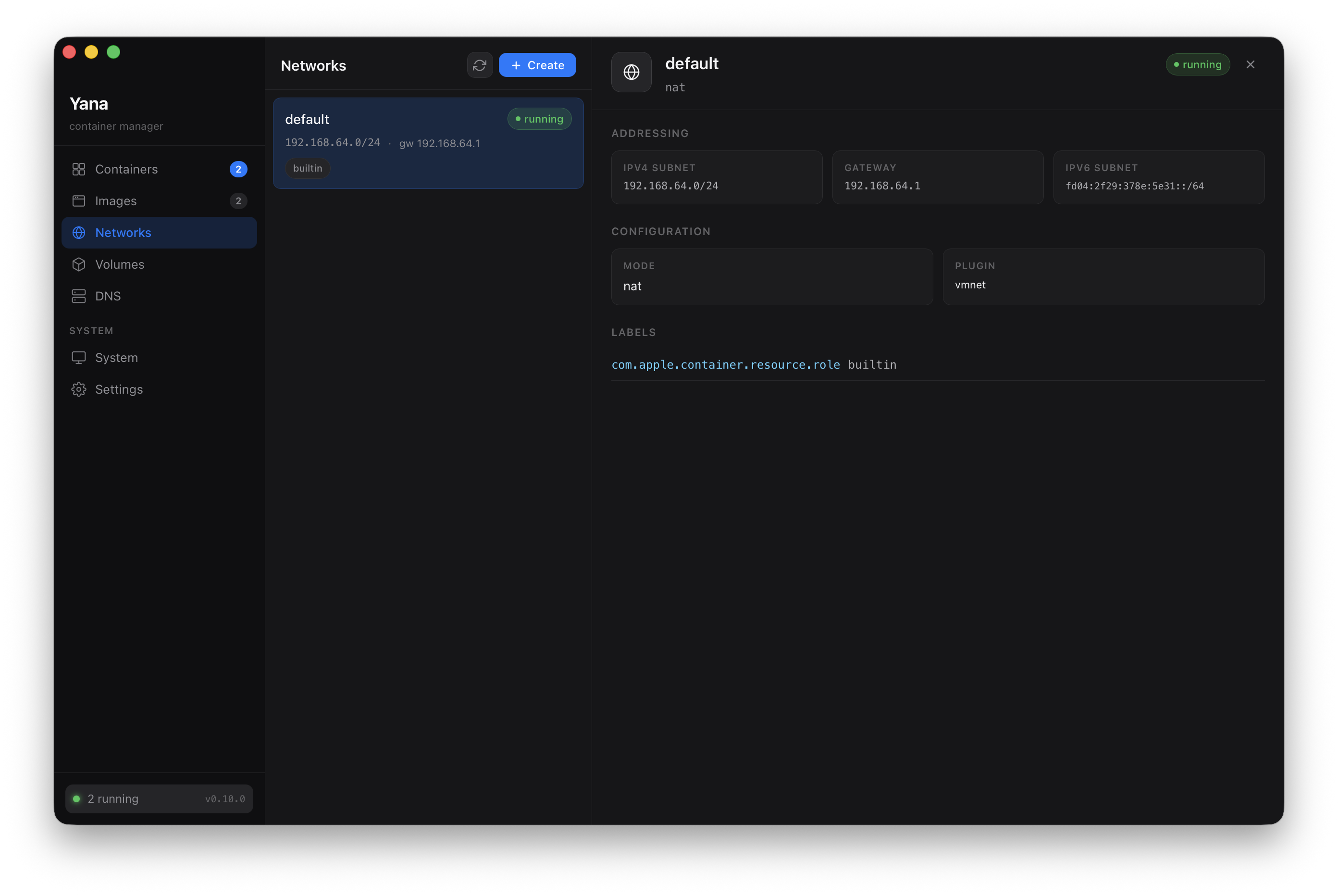Click the globe icon beside default network title
This screenshot has width=1338, height=896.
tap(632, 72)
